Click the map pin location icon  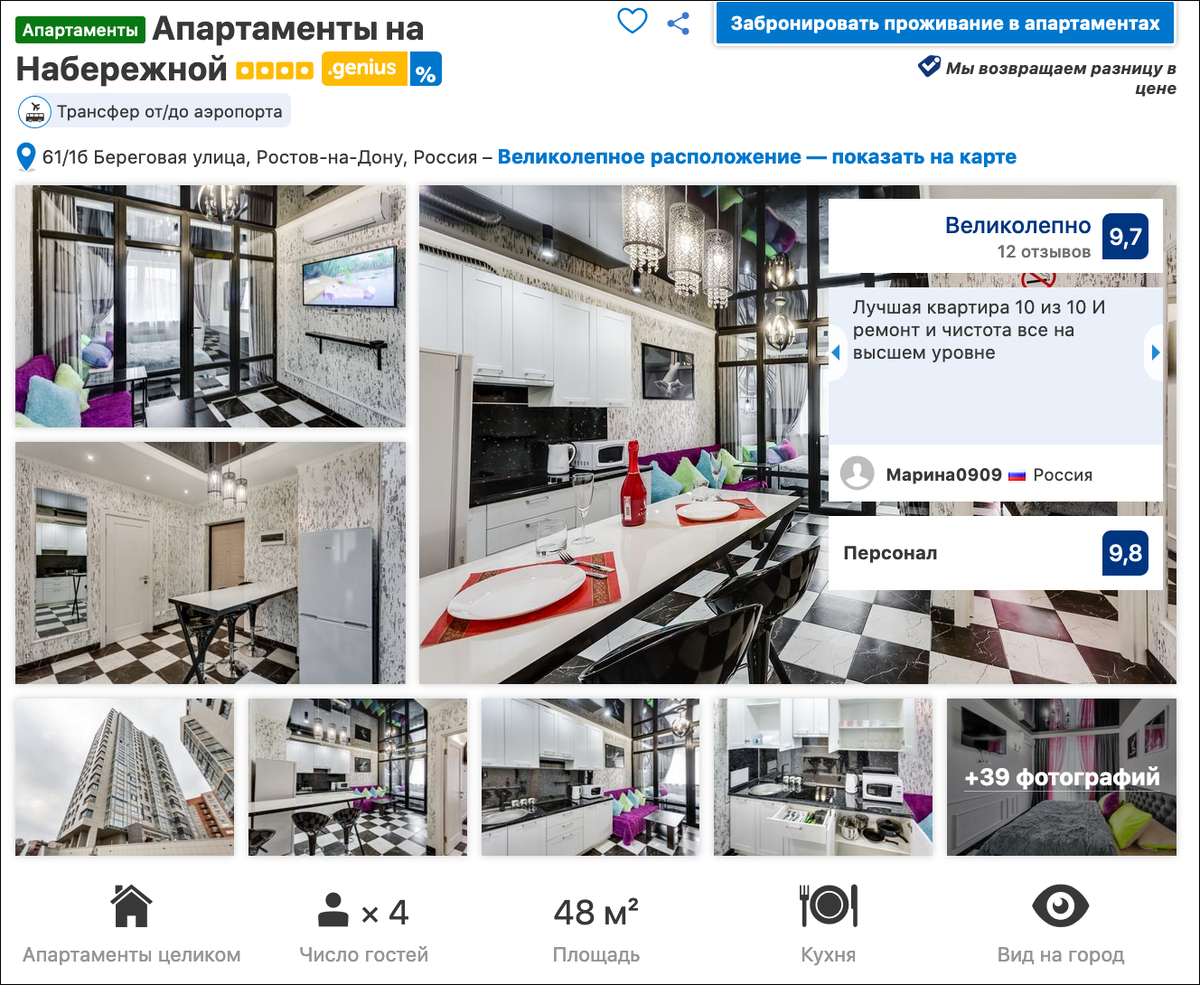(26, 158)
